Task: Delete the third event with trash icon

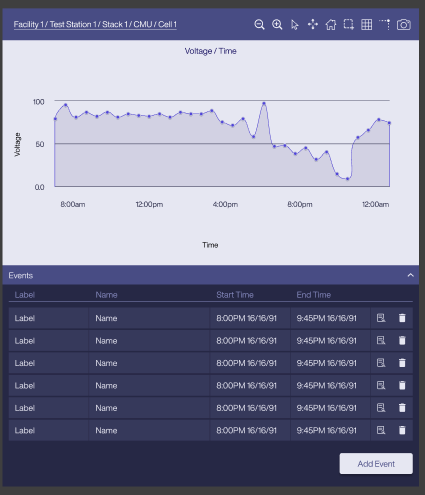Action: 402,363
